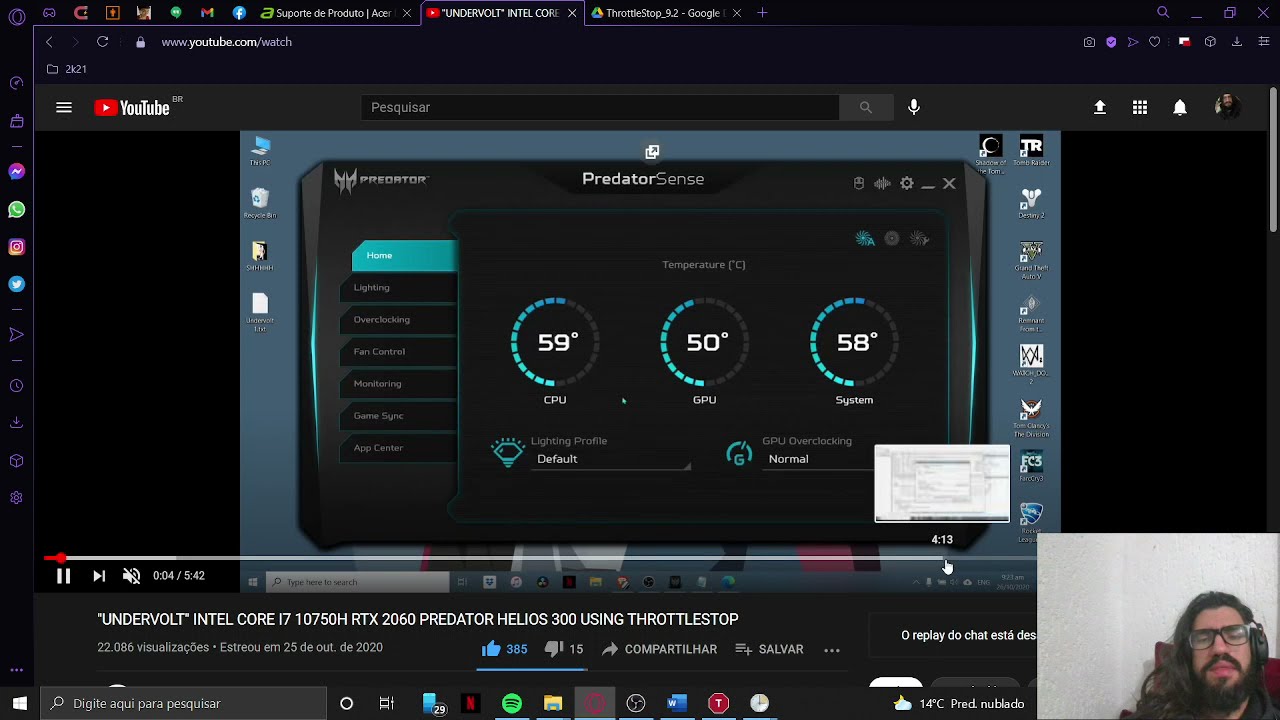This screenshot has width=1280, height=720.
Task: Open sidebar downloads arrow icon
Action: pos(16,423)
